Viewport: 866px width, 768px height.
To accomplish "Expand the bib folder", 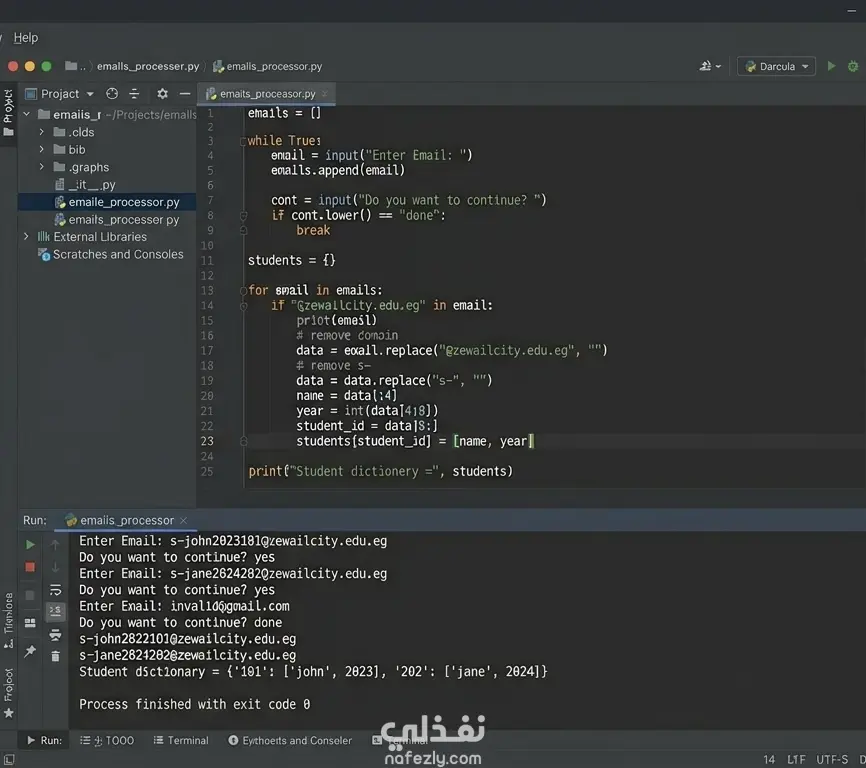I will (41, 150).
